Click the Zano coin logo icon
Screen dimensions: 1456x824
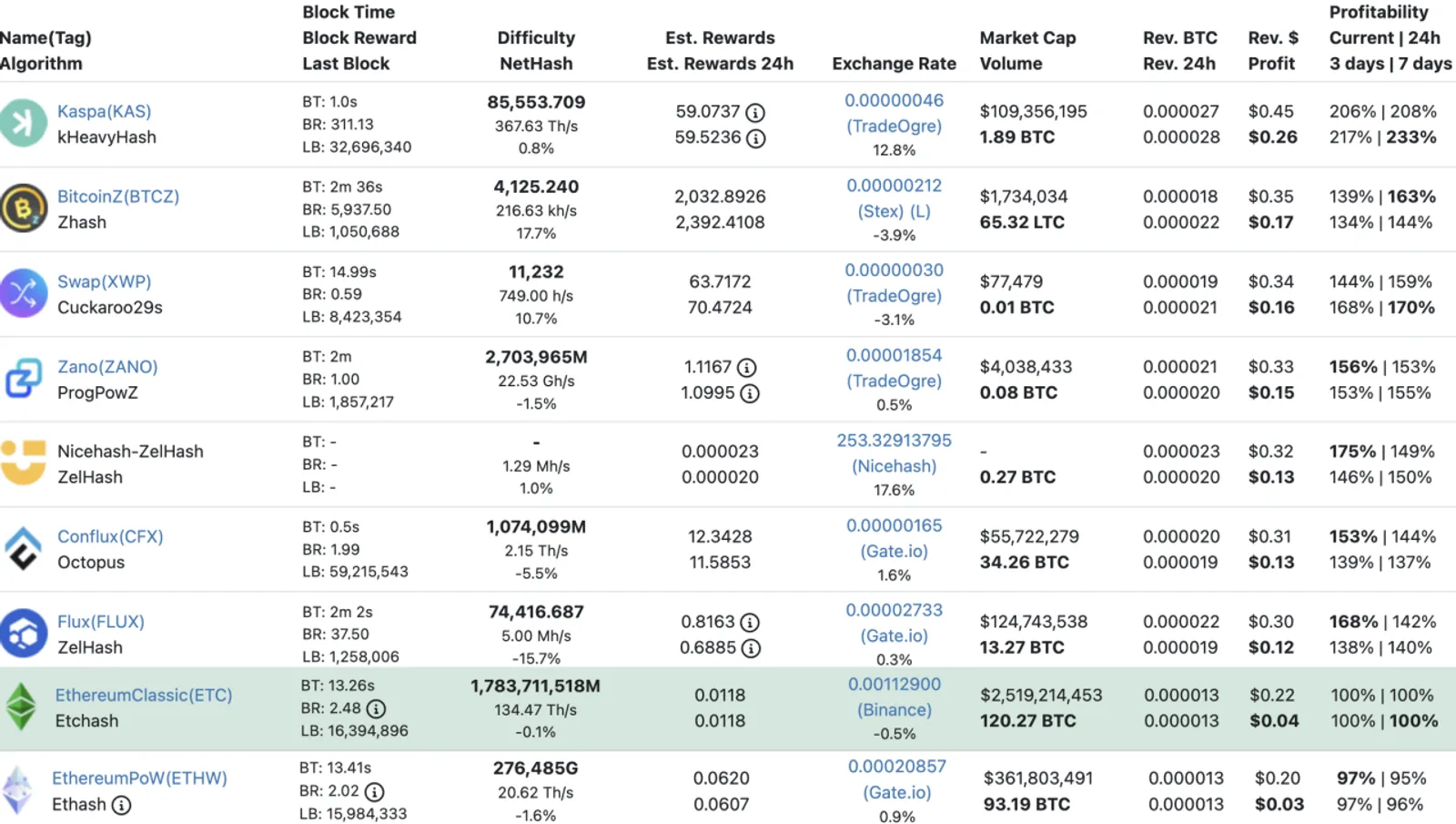click(24, 378)
